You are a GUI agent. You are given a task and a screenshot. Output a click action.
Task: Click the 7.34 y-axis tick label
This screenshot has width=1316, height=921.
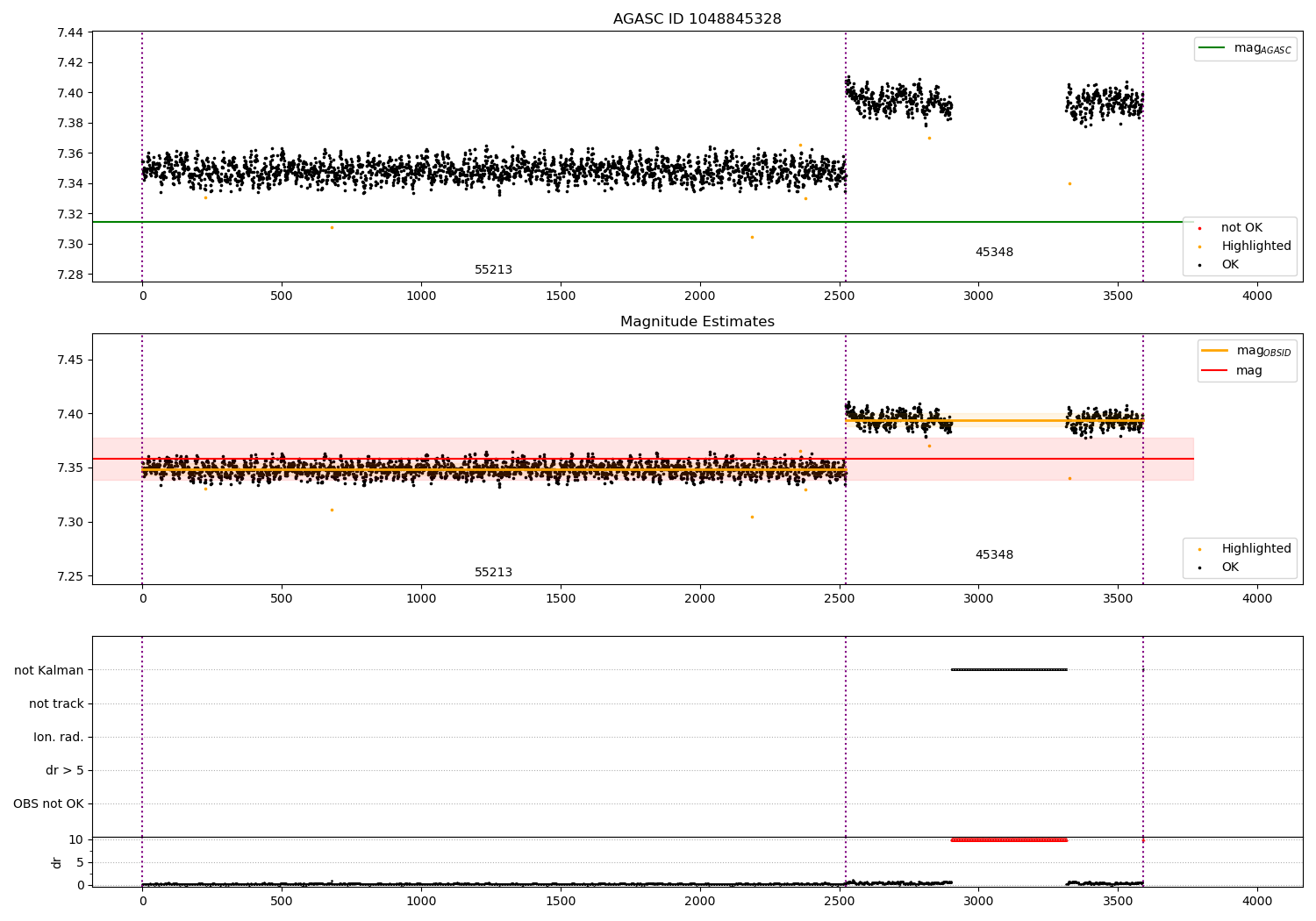70,183
